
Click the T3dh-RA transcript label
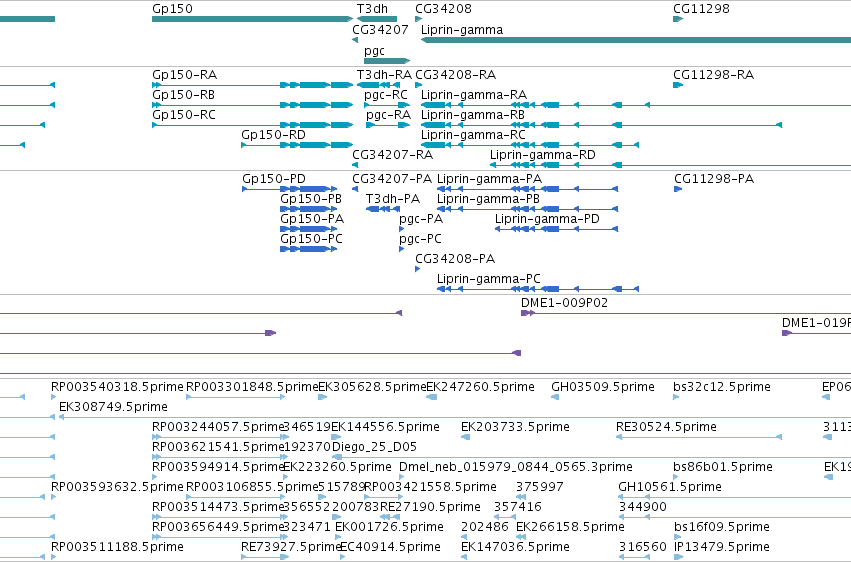(384, 75)
